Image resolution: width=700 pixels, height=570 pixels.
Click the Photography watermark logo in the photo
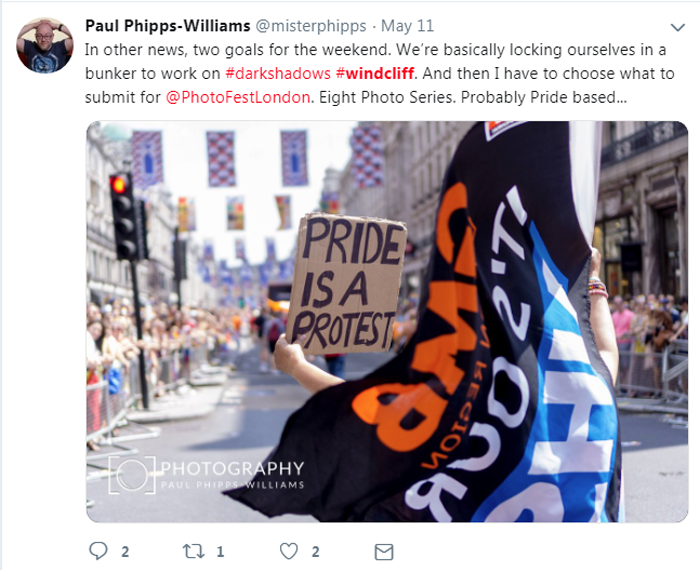click(206, 475)
